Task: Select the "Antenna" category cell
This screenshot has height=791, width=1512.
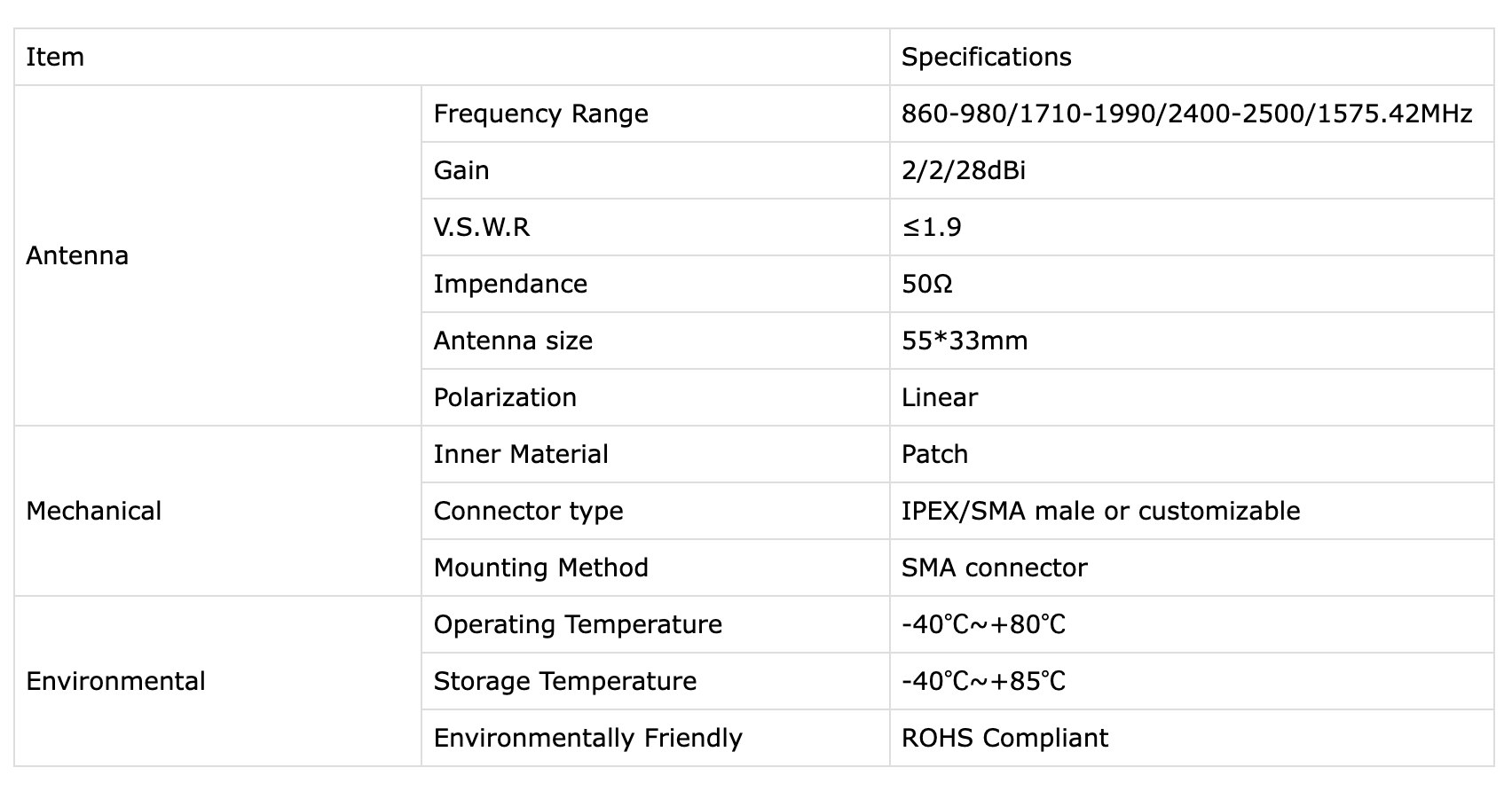Action: pyautogui.click(x=77, y=256)
